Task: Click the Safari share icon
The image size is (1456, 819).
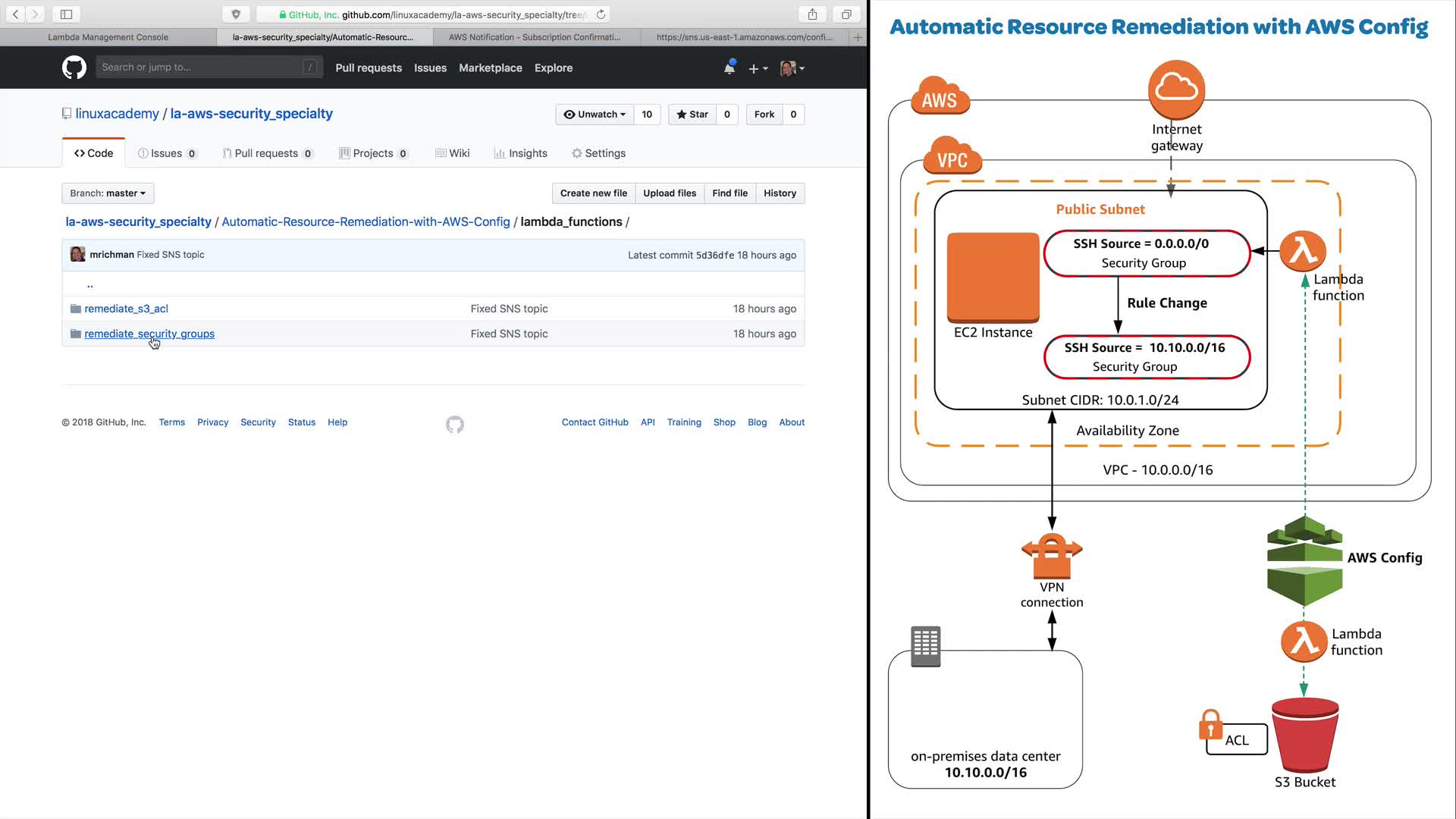Action: point(812,14)
